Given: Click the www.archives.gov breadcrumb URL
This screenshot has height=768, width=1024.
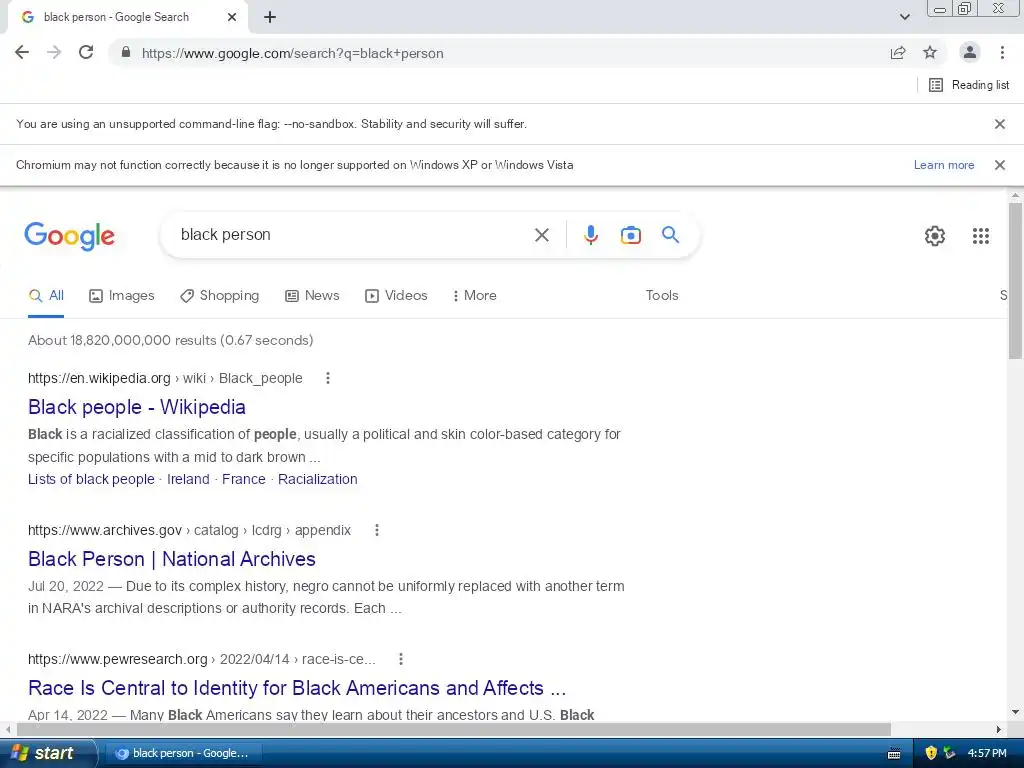Looking at the screenshot, I should click(x=189, y=530).
